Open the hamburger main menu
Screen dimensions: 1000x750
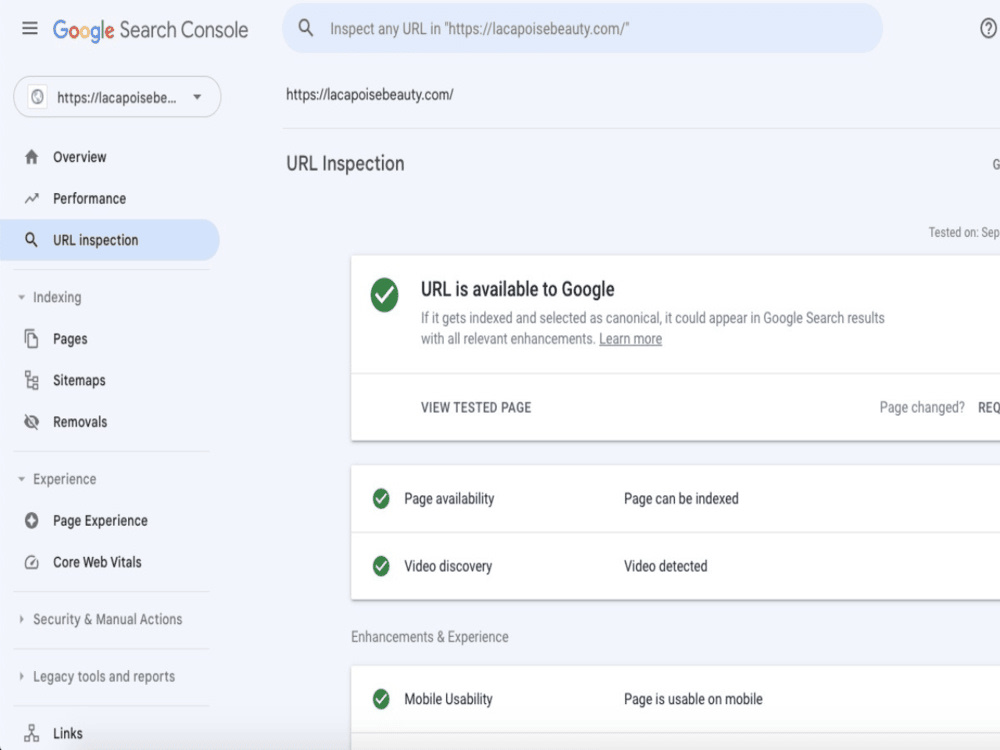click(x=30, y=29)
